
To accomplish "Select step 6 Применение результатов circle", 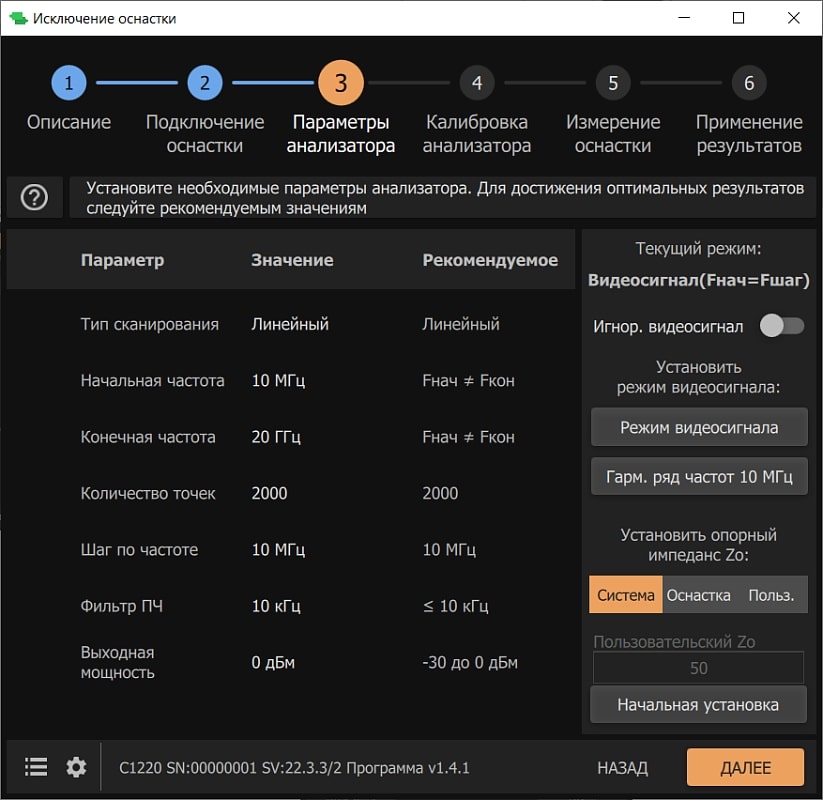I will coord(749,83).
